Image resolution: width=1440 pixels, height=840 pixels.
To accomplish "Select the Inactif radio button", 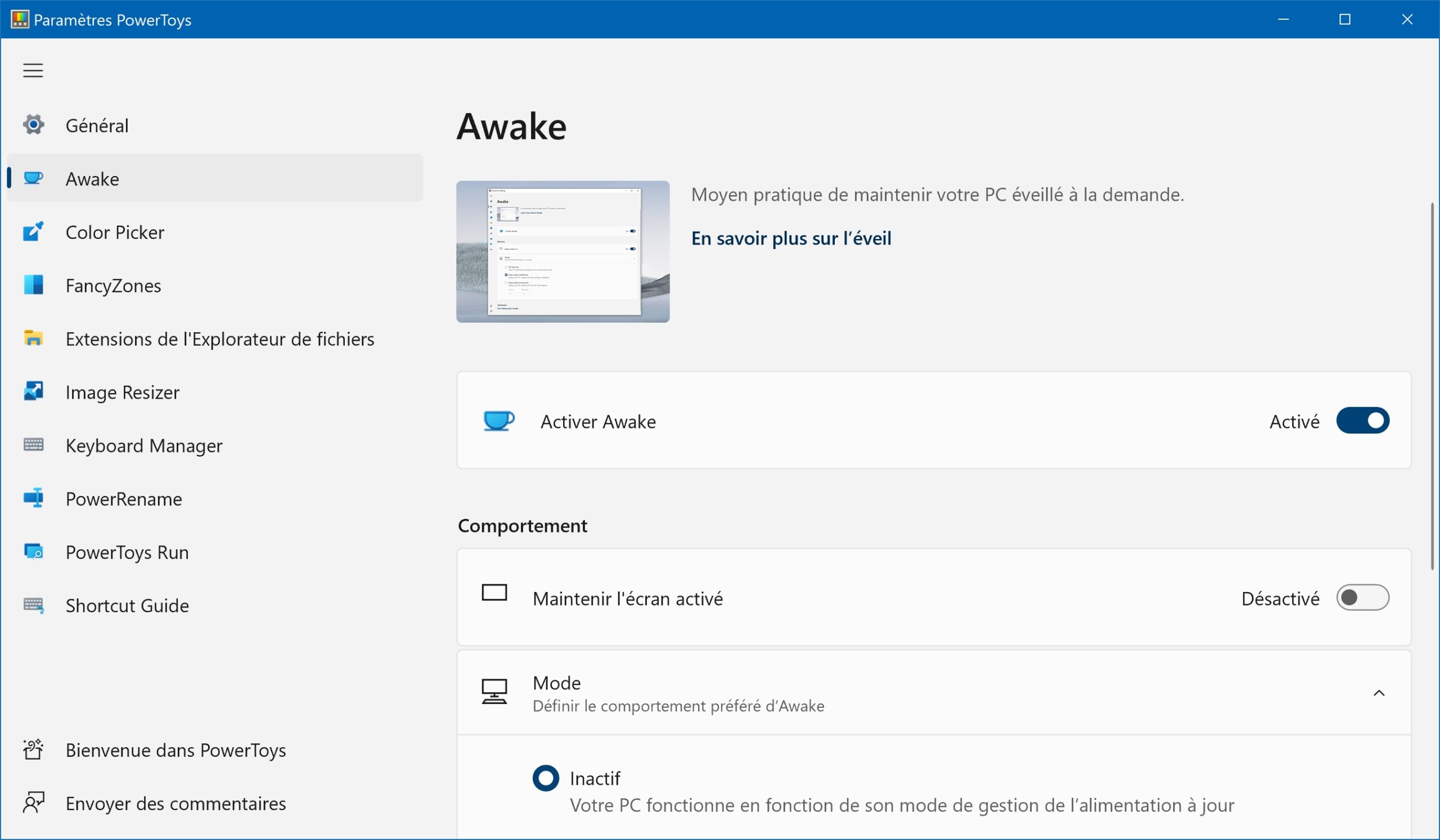I will (546, 778).
